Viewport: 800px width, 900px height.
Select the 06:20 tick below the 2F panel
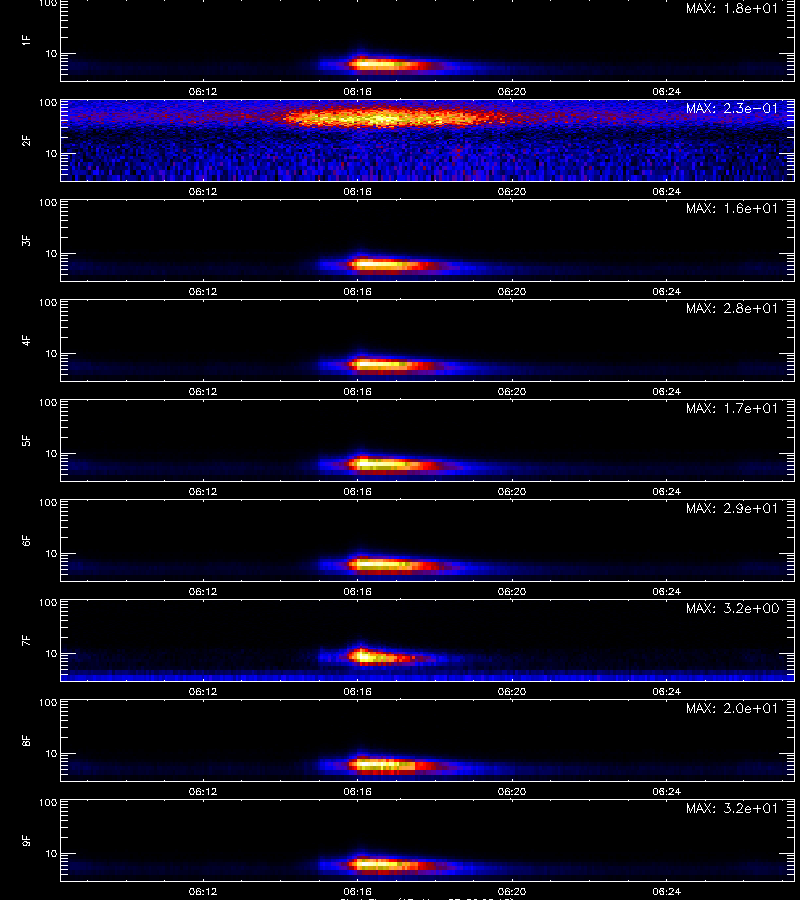[511, 191]
